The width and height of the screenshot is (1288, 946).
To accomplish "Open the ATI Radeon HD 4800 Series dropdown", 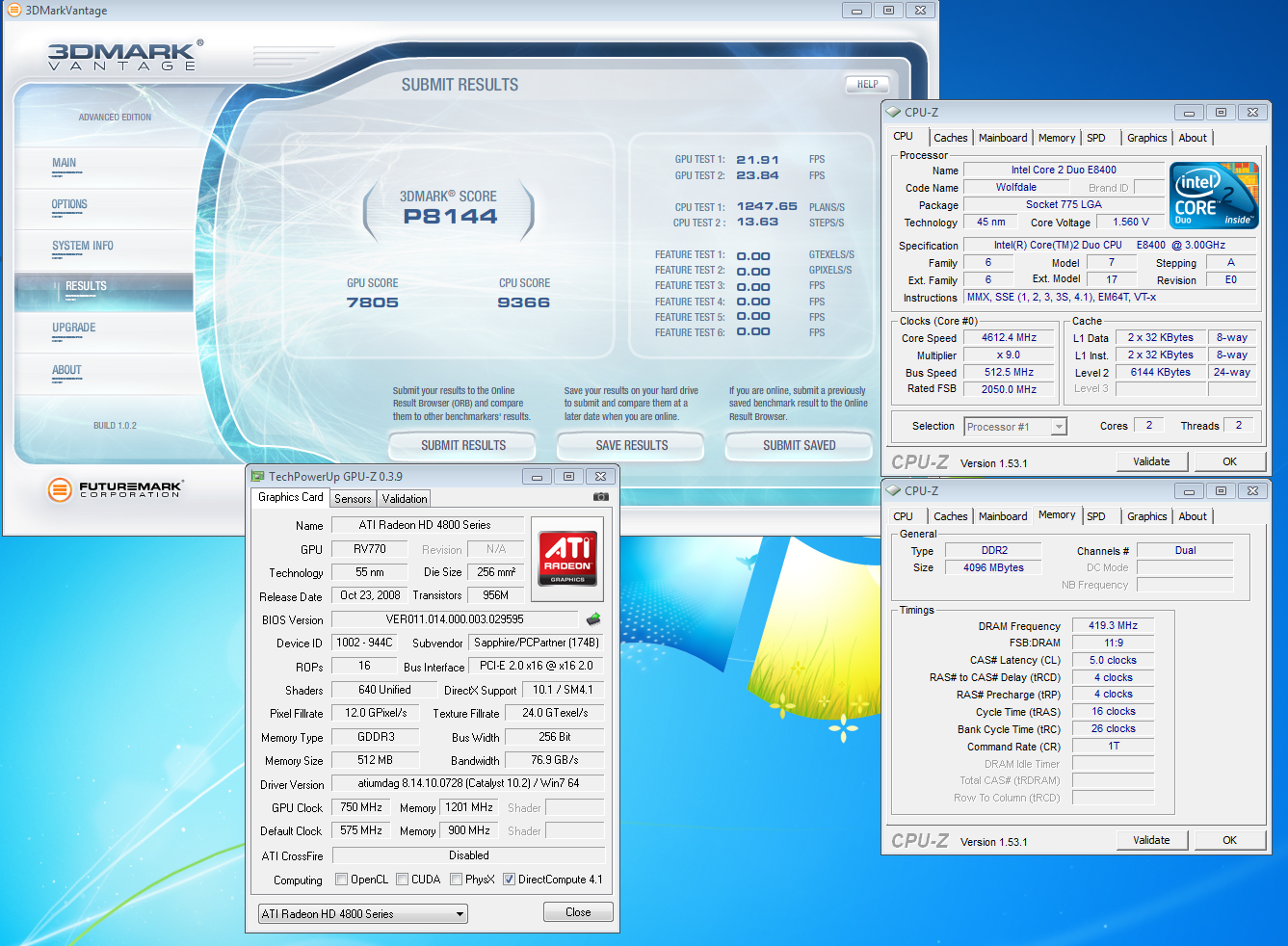I will click(x=363, y=913).
